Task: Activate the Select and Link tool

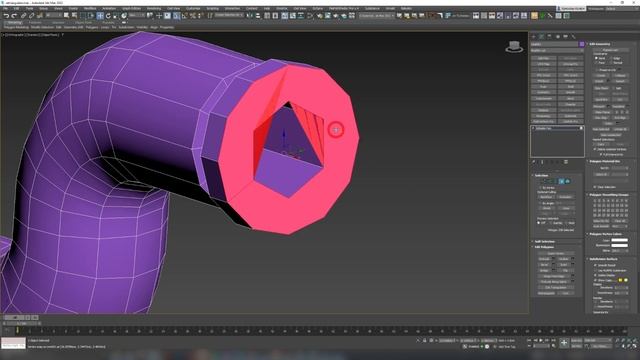Action: click(23, 16)
